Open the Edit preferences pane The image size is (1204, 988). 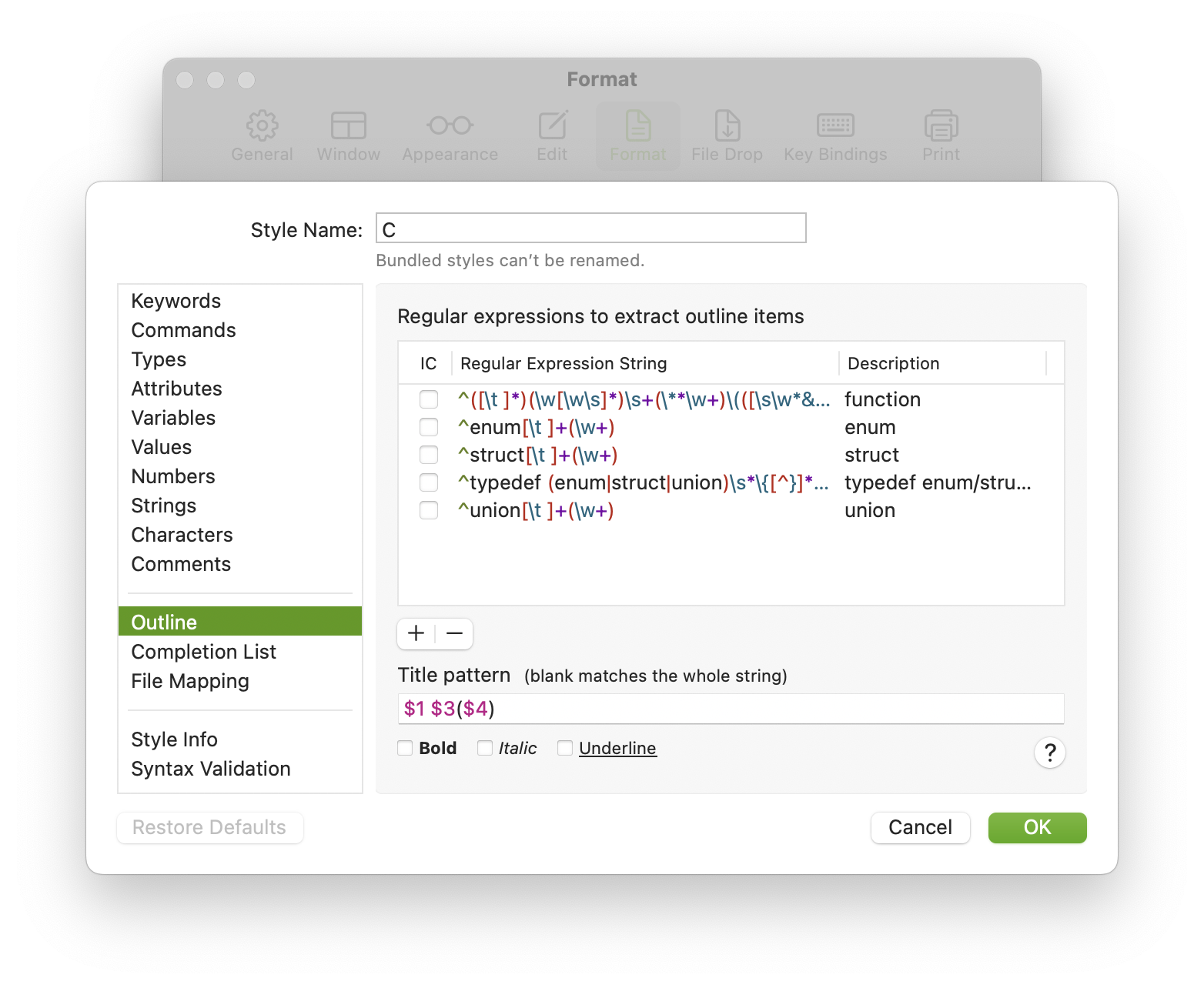(x=552, y=135)
